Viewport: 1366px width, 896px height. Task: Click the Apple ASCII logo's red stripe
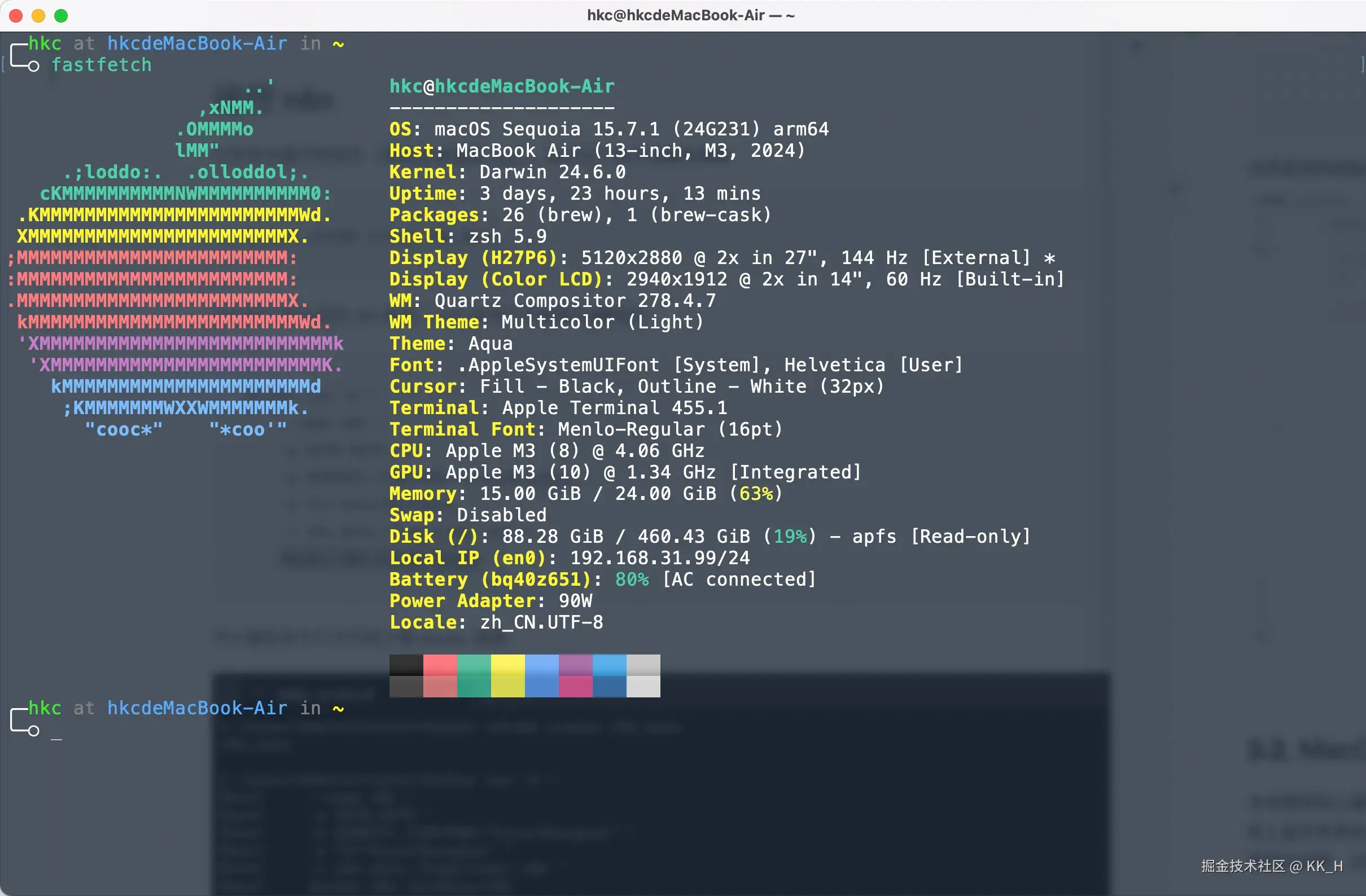[155, 279]
